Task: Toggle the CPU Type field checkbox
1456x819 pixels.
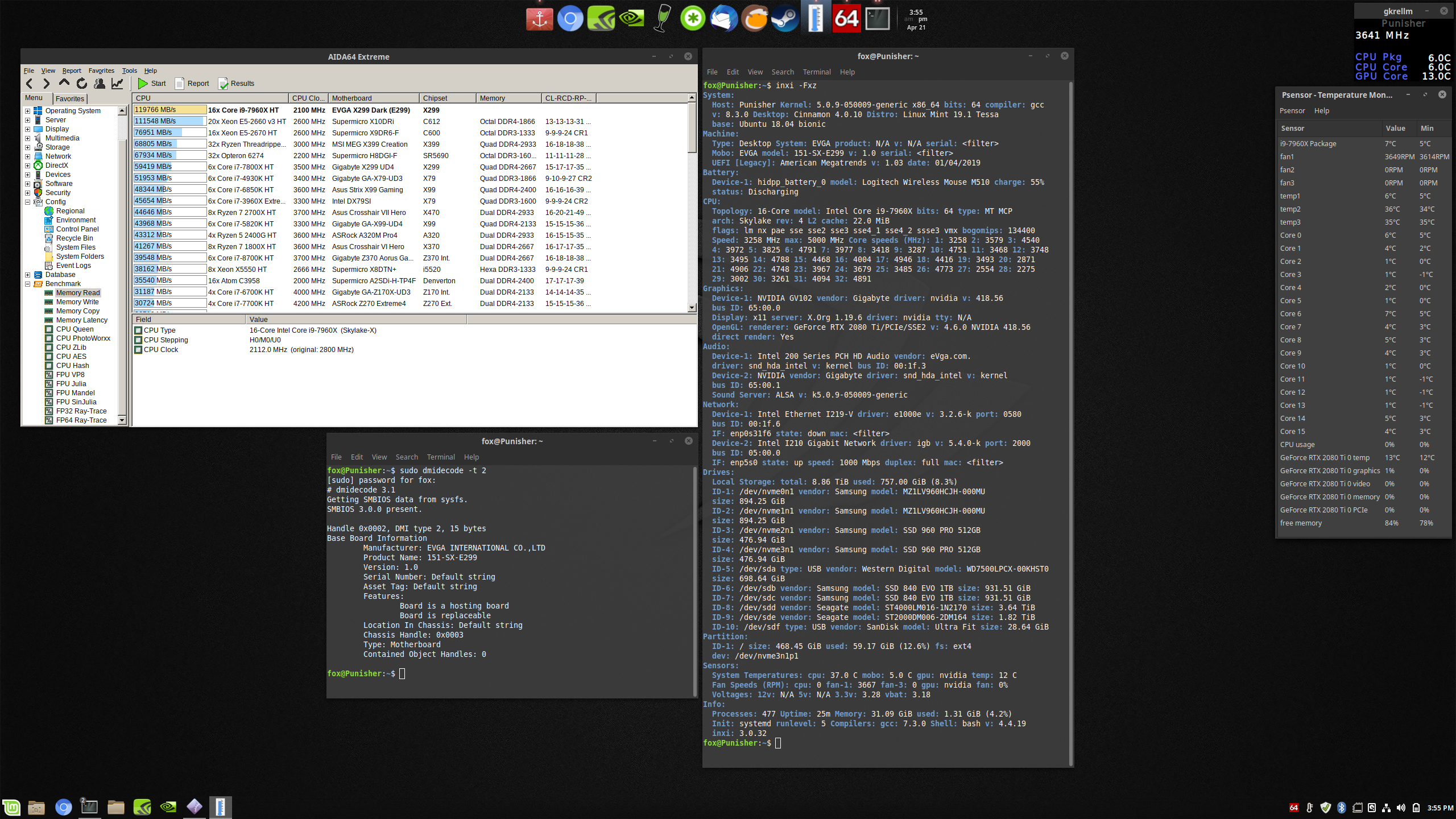Action: pos(138,330)
